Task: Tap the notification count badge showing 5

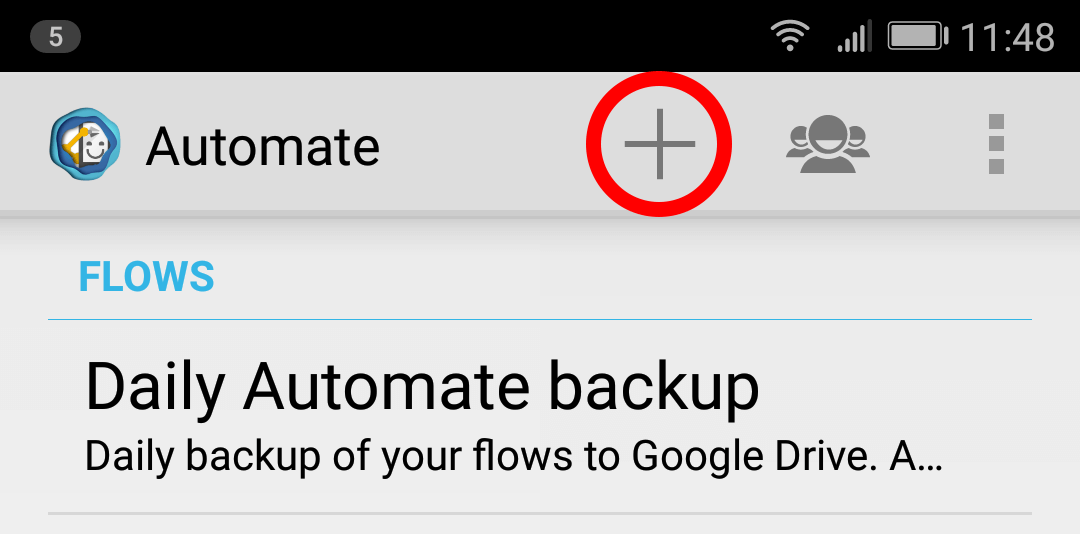Action: [56, 37]
